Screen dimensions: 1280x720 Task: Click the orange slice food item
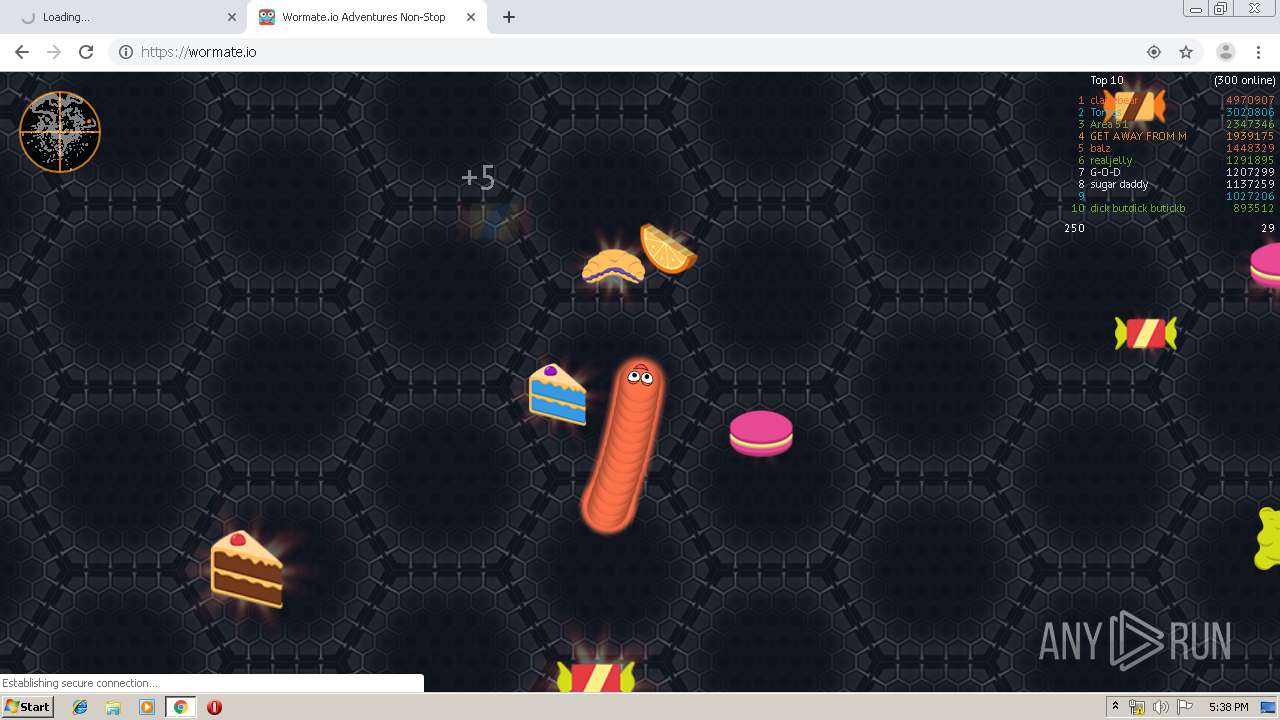668,249
